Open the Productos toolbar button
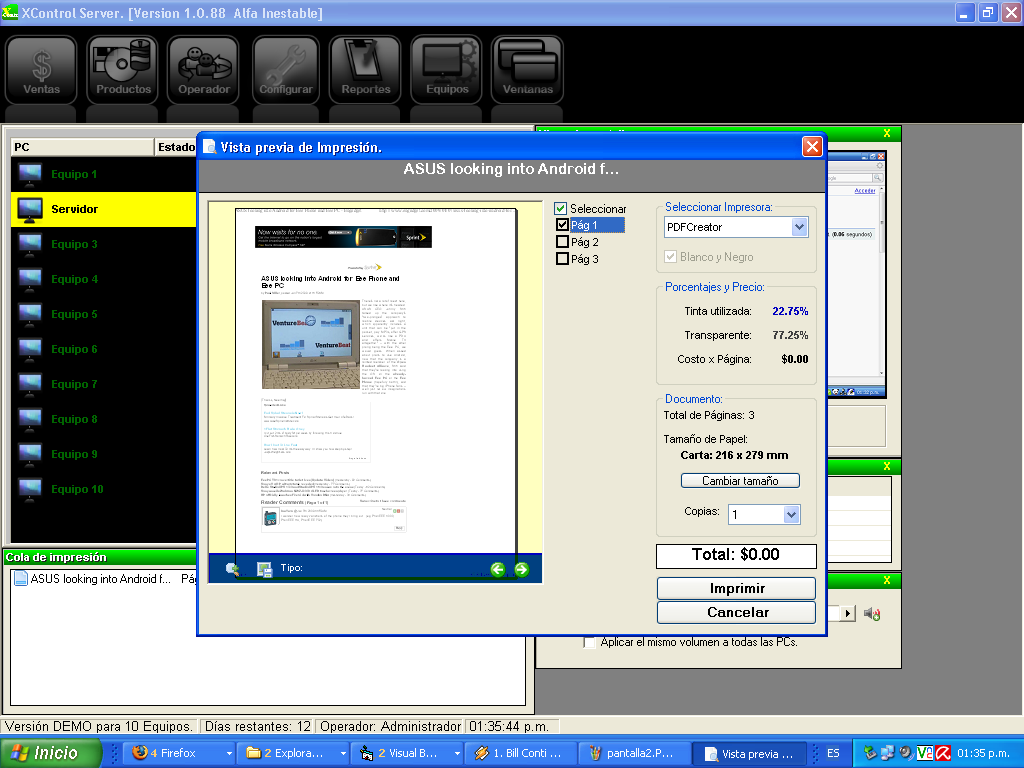Image resolution: width=1024 pixels, height=768 pixels. click(x=123, y=70)
